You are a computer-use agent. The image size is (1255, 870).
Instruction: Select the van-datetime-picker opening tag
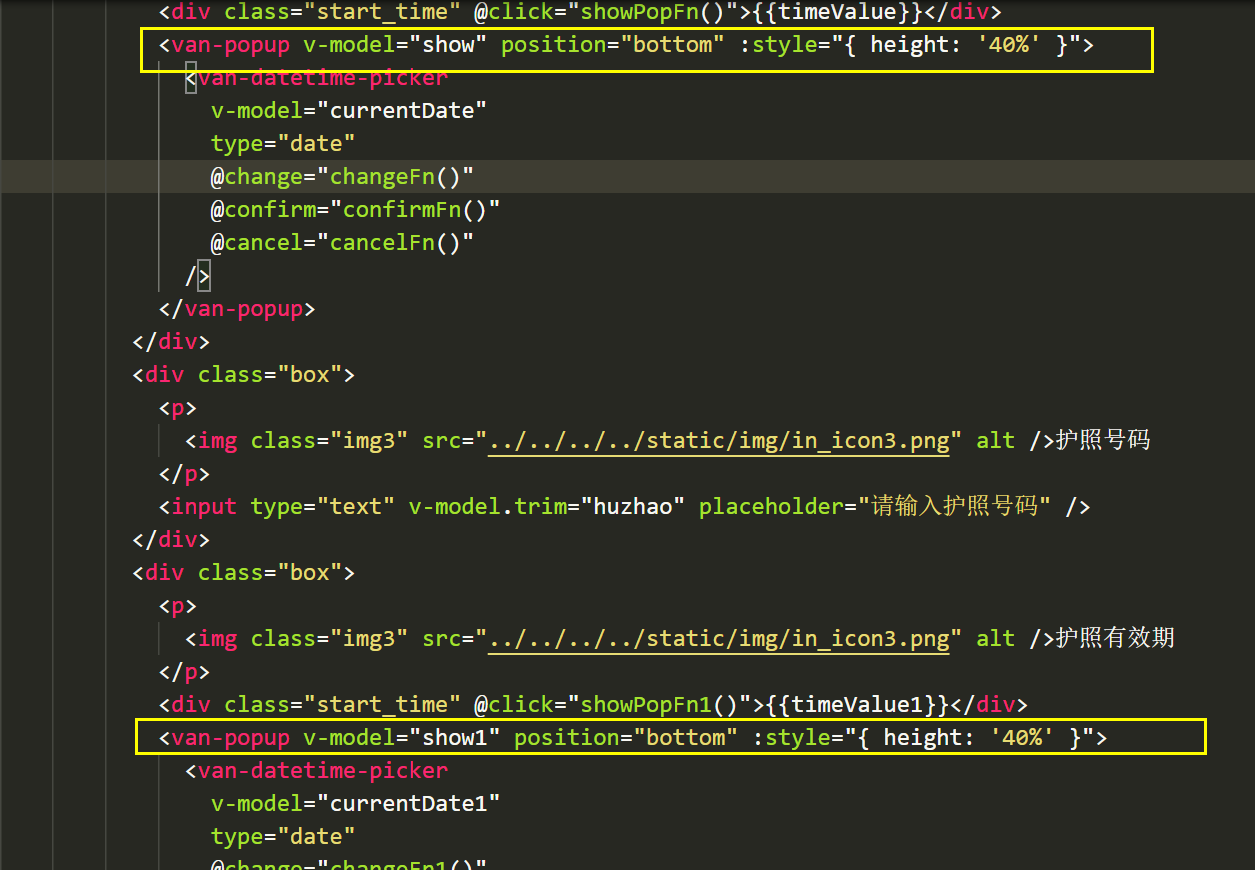[322, 77]
